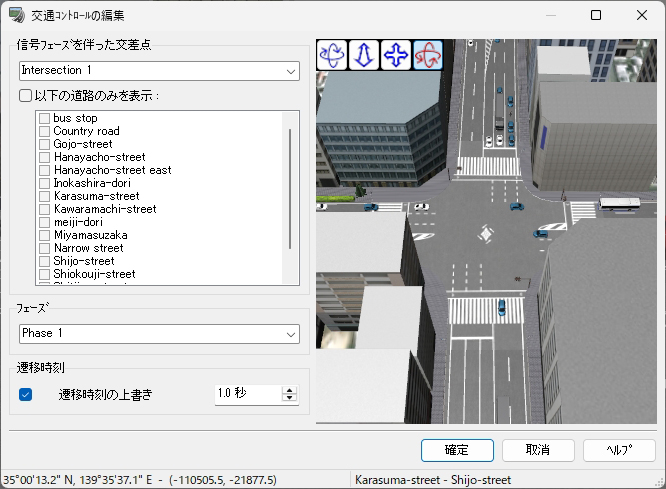Select the vertical up-down move tool
666x489 pixels.
pos(363,56)
